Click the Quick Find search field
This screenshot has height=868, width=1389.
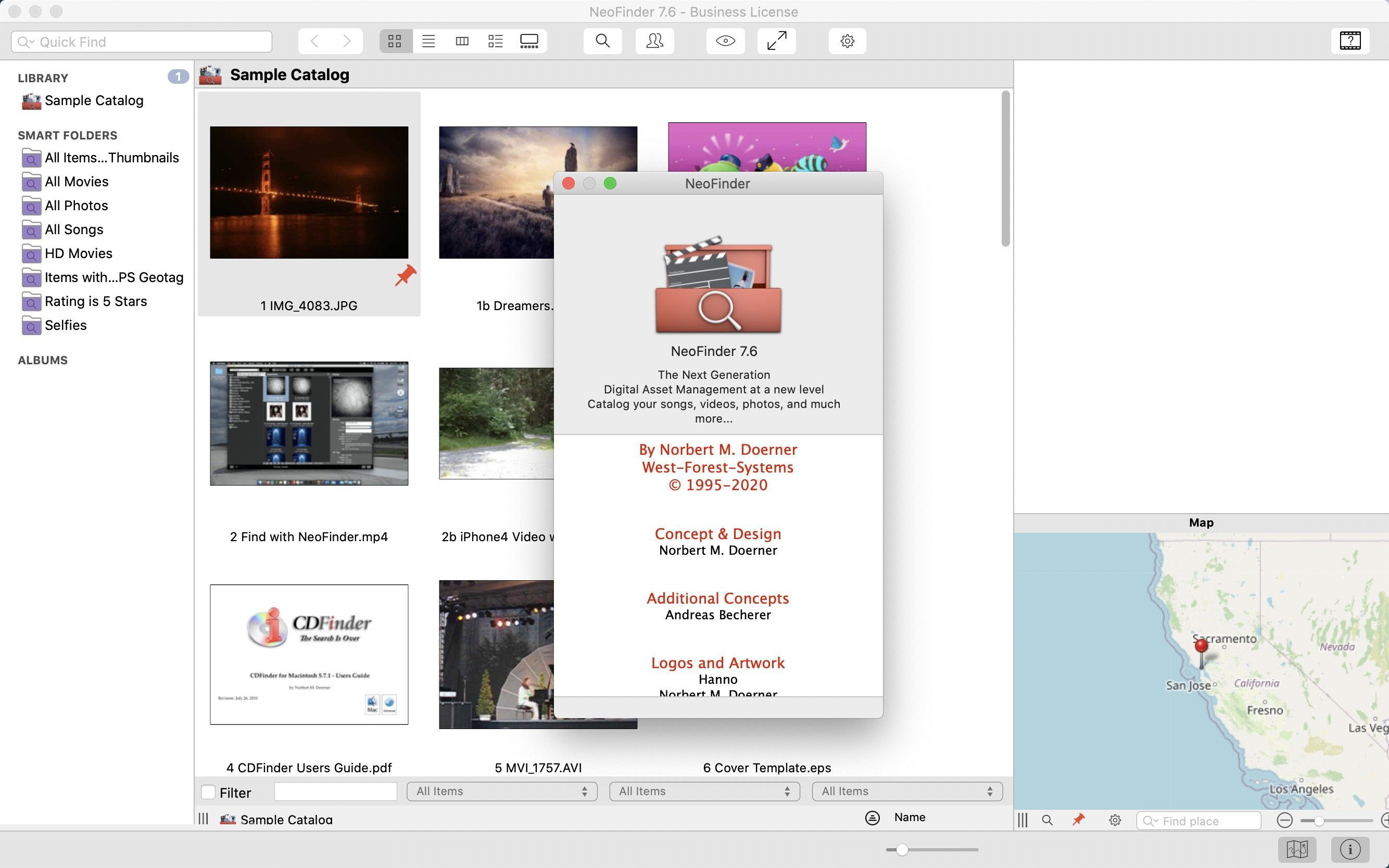point(141,42)
